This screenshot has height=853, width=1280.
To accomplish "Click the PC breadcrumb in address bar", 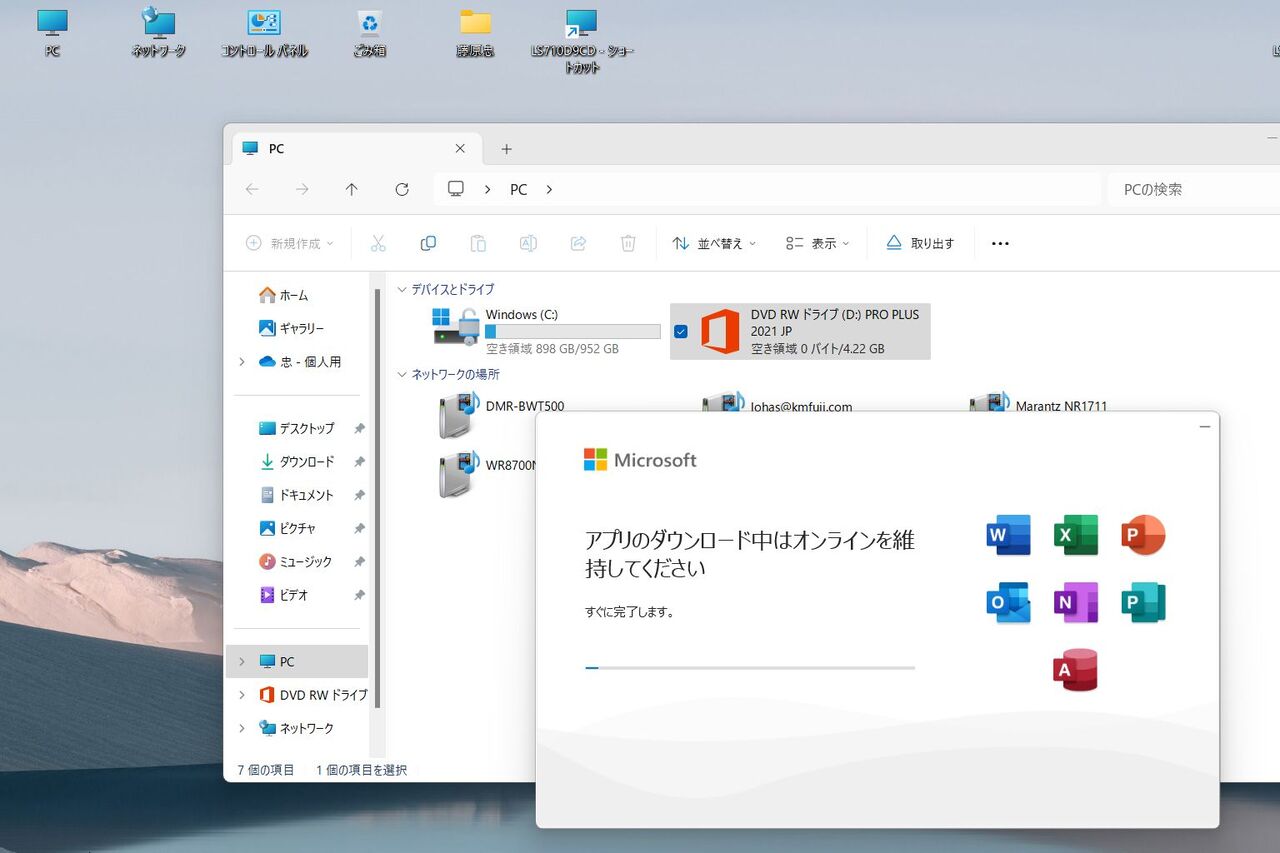I will pyautogui.click(x=518, y=189).
